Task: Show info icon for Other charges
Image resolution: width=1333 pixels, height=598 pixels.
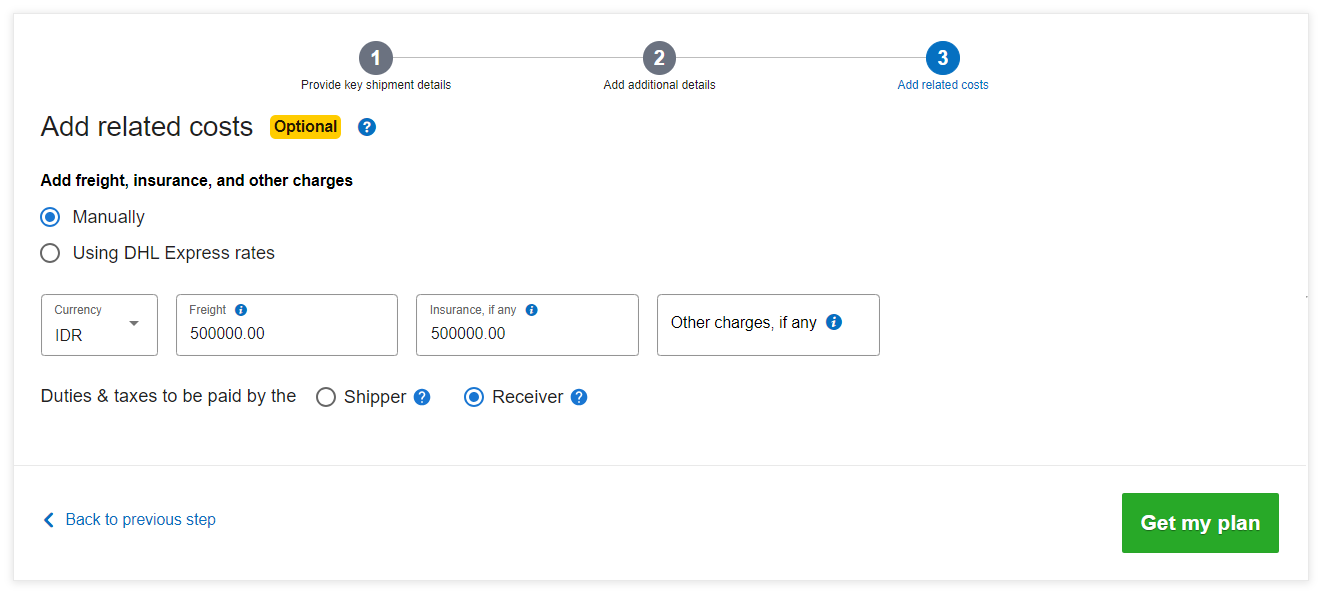Action: click(834, 322)
